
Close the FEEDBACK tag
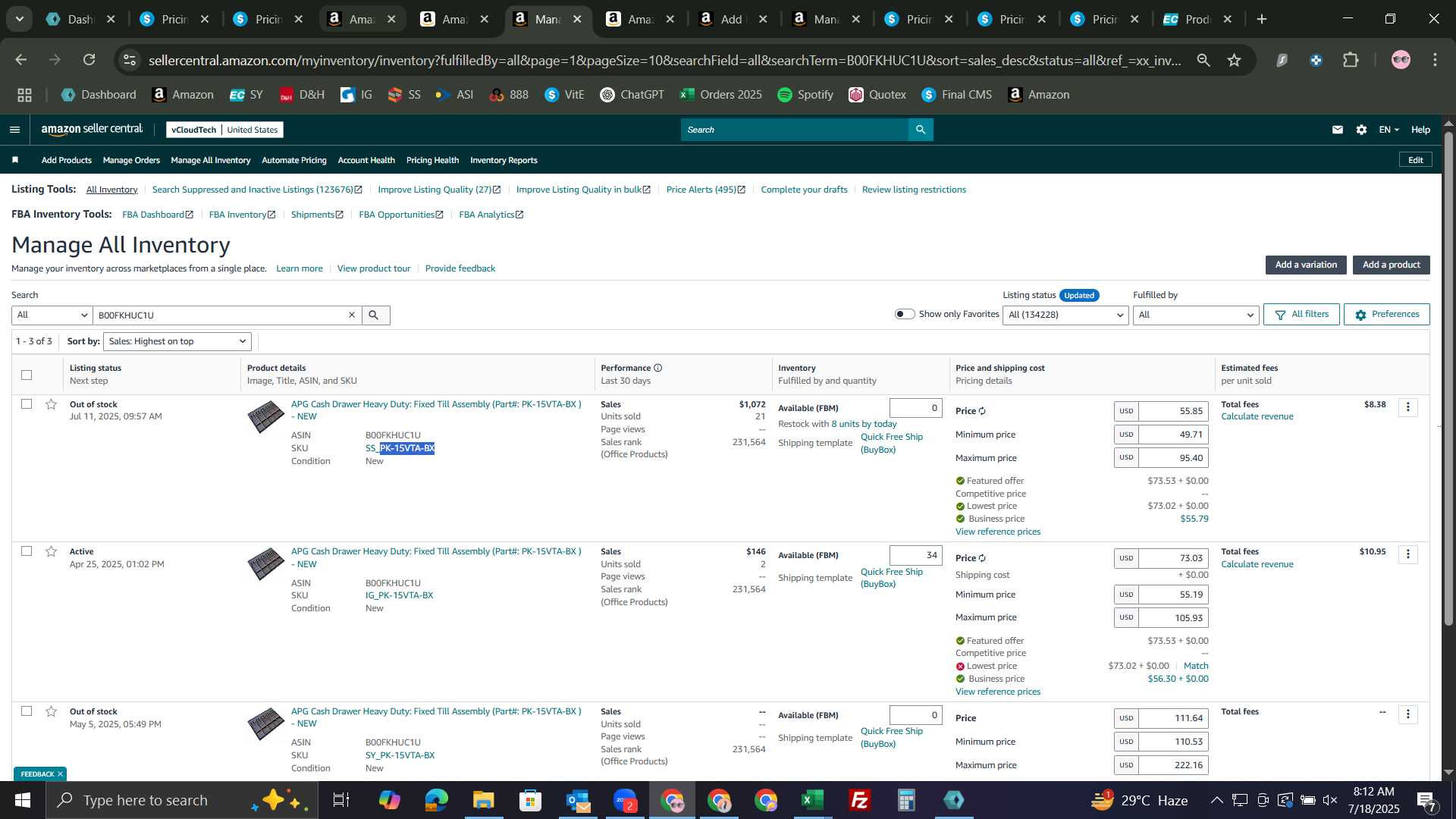click(x=60, y=774)
